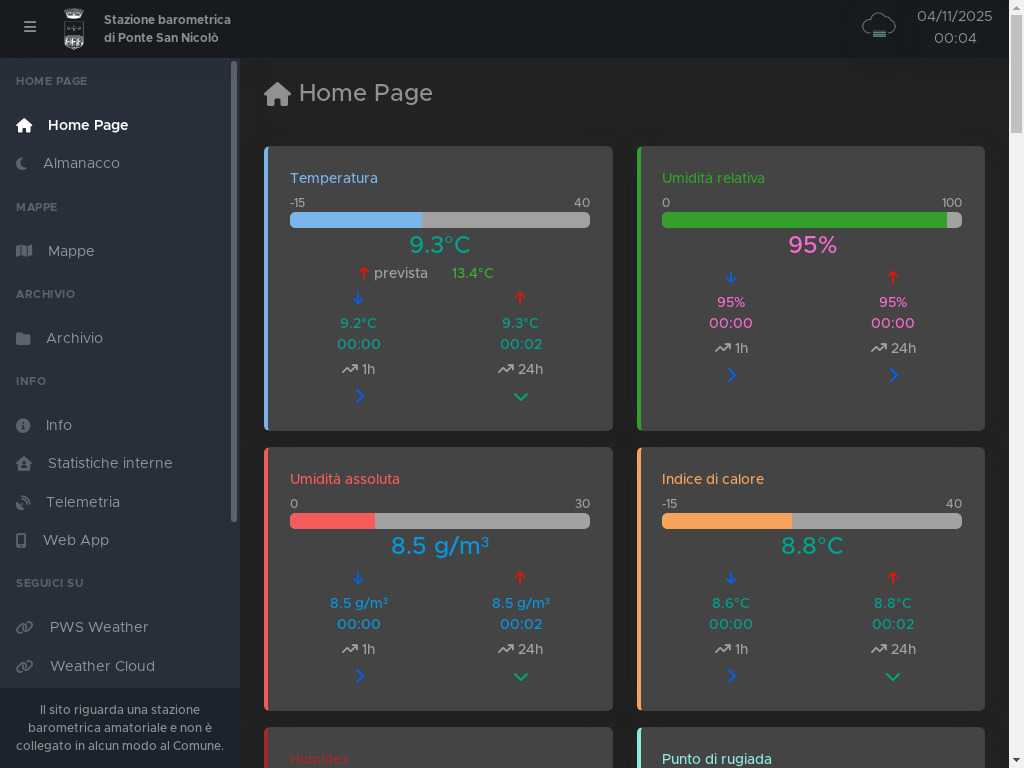Open Statistiche interne from sidebar
The width and height of the screenshot is (1024, 768).
(x=110, y=463)
